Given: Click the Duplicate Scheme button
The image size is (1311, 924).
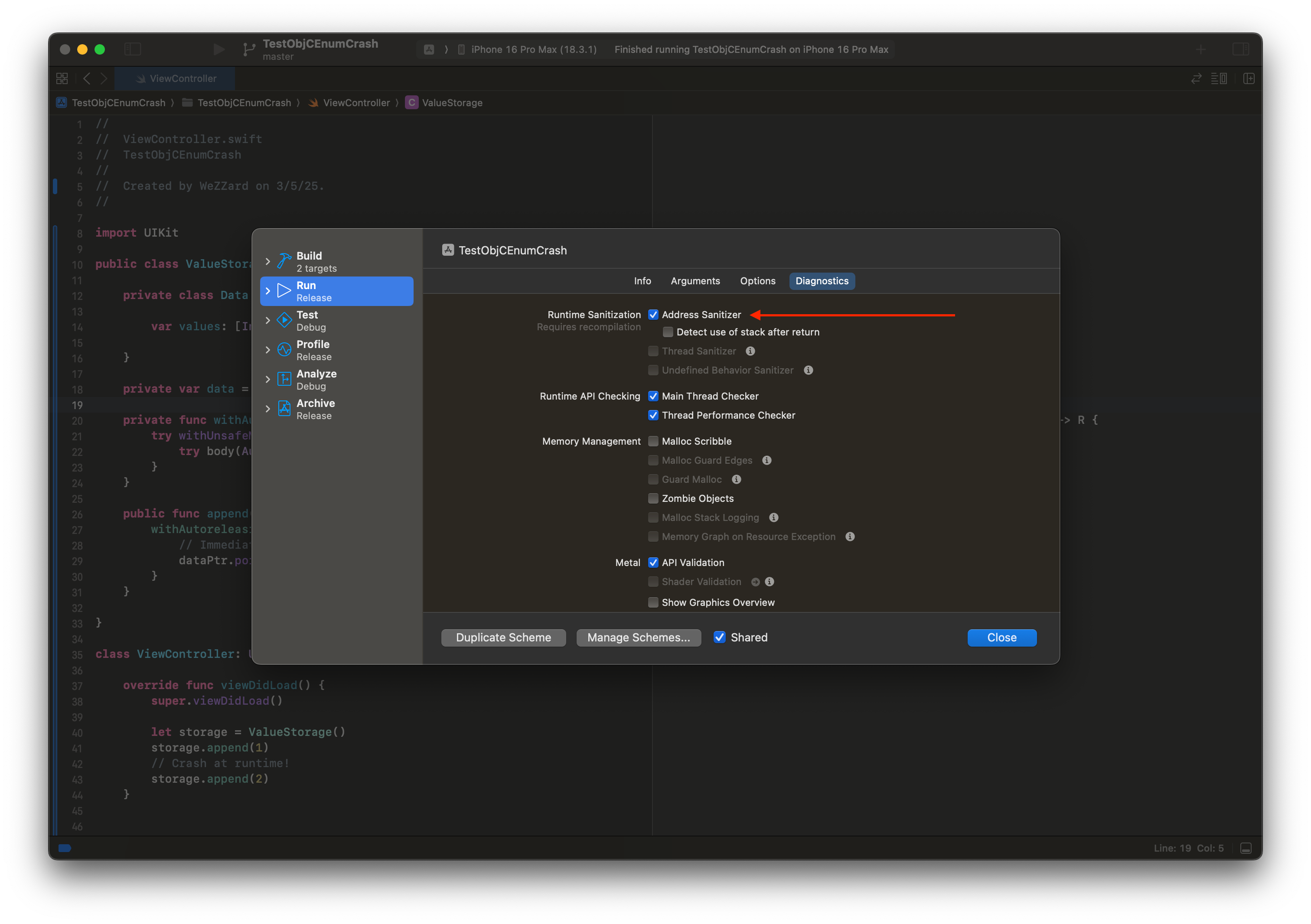Looking at the screenshot, I should 503,638.
